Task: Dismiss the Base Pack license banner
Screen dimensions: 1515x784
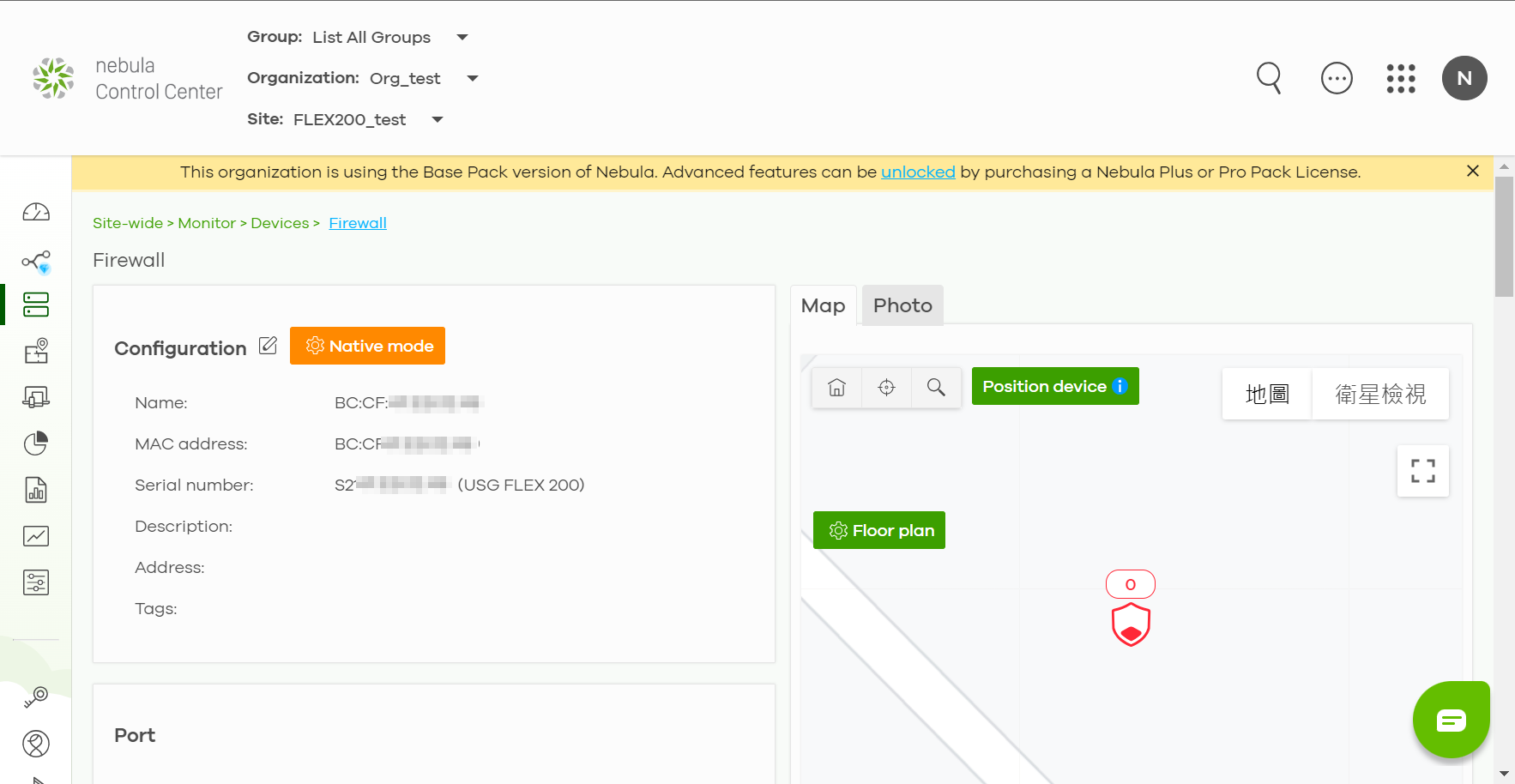Action: tap(1473, 171)
